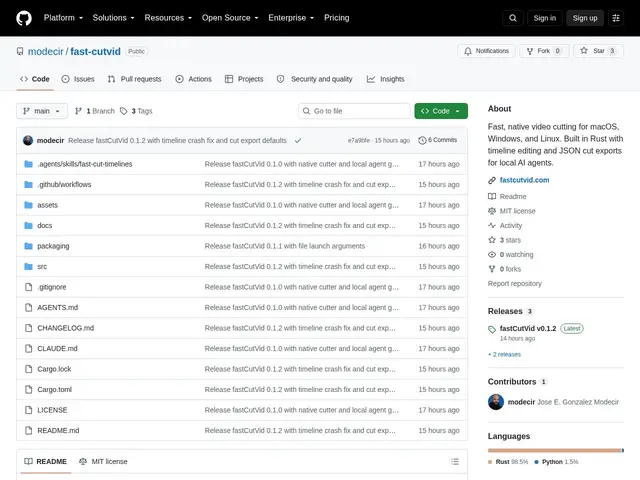Screen dimensions: 640x480
Task: Select the README tab below file list
Action: pyautogui.click(x=45, y=462)
